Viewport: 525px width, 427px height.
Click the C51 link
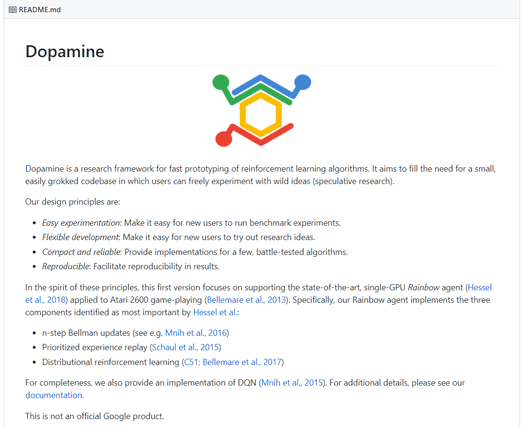pyautogui.click(x=192, y=362)
